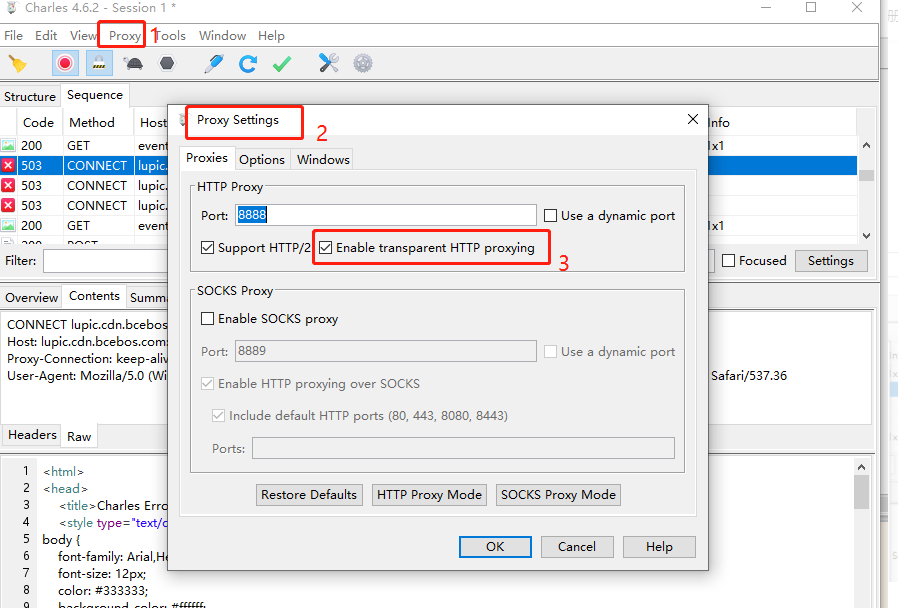Toggle the Focused checkbox in main window
This screenshot has height=608, width=898.
coord(728,261)
